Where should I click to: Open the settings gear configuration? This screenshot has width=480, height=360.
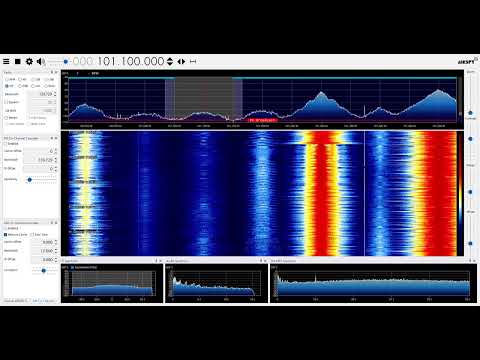tap(29, 61)
